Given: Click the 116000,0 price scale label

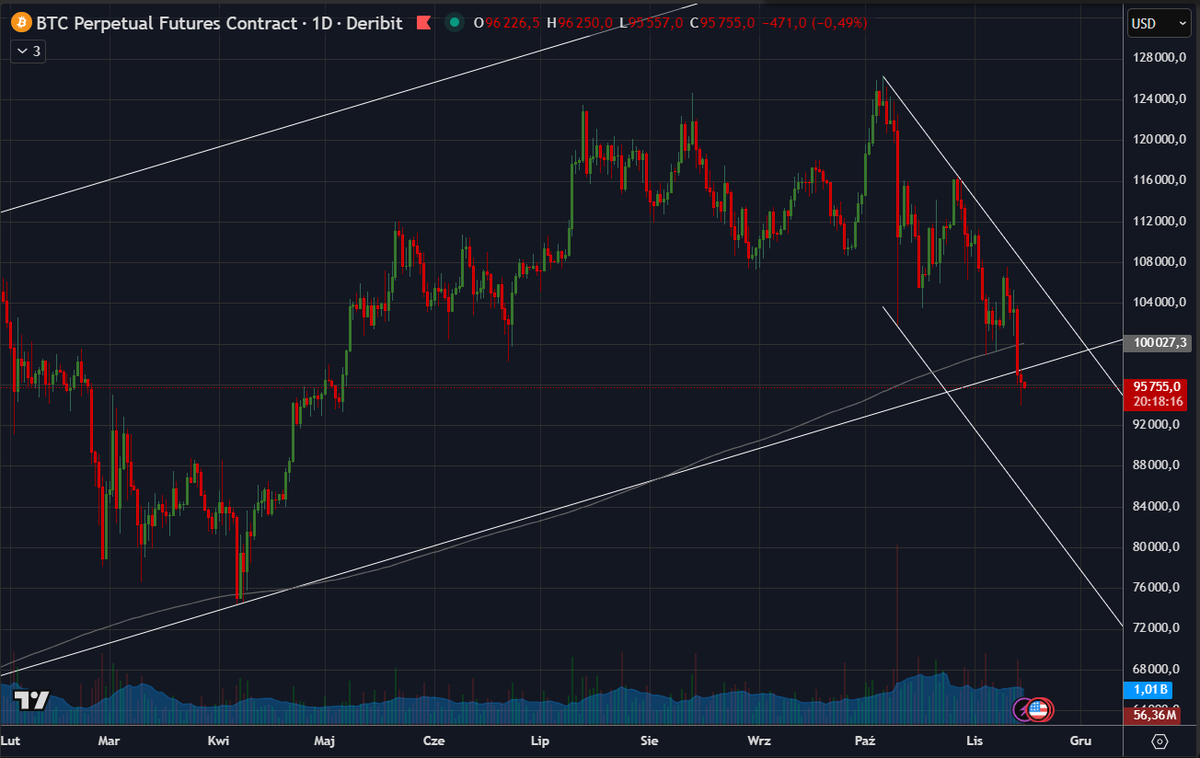Looking at the screenshot, I should [1158, 180].
